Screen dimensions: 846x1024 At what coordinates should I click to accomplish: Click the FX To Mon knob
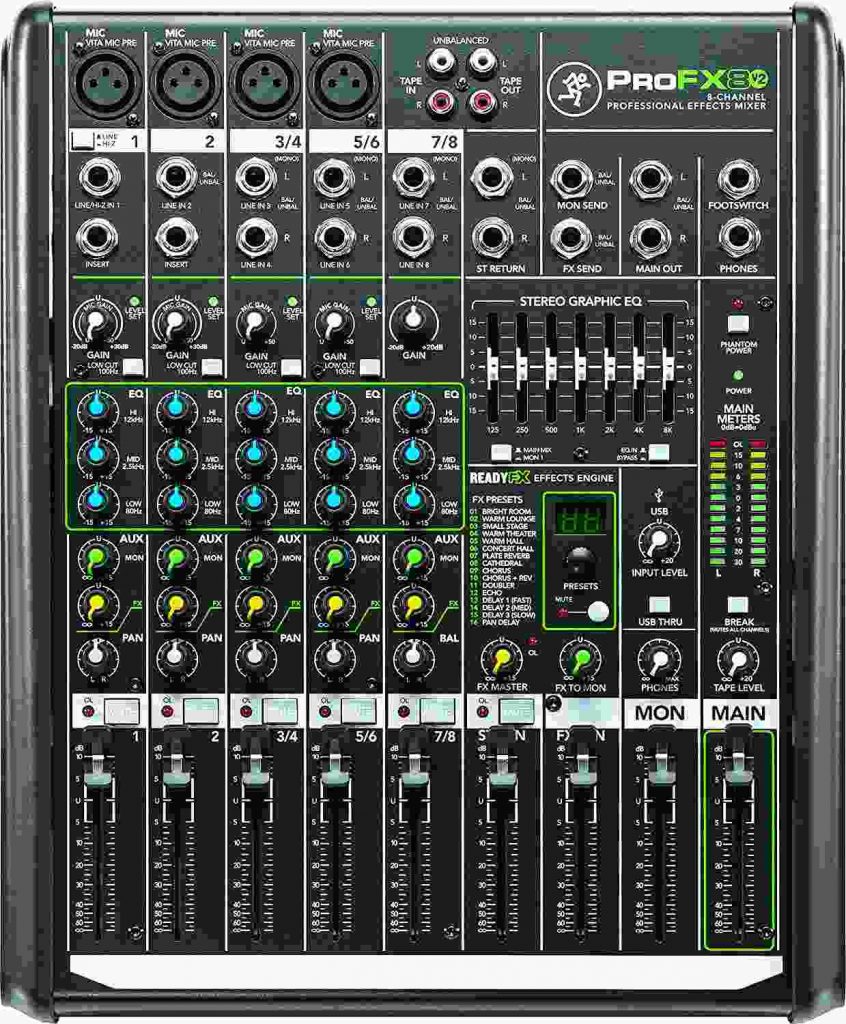tap(578, 659)
